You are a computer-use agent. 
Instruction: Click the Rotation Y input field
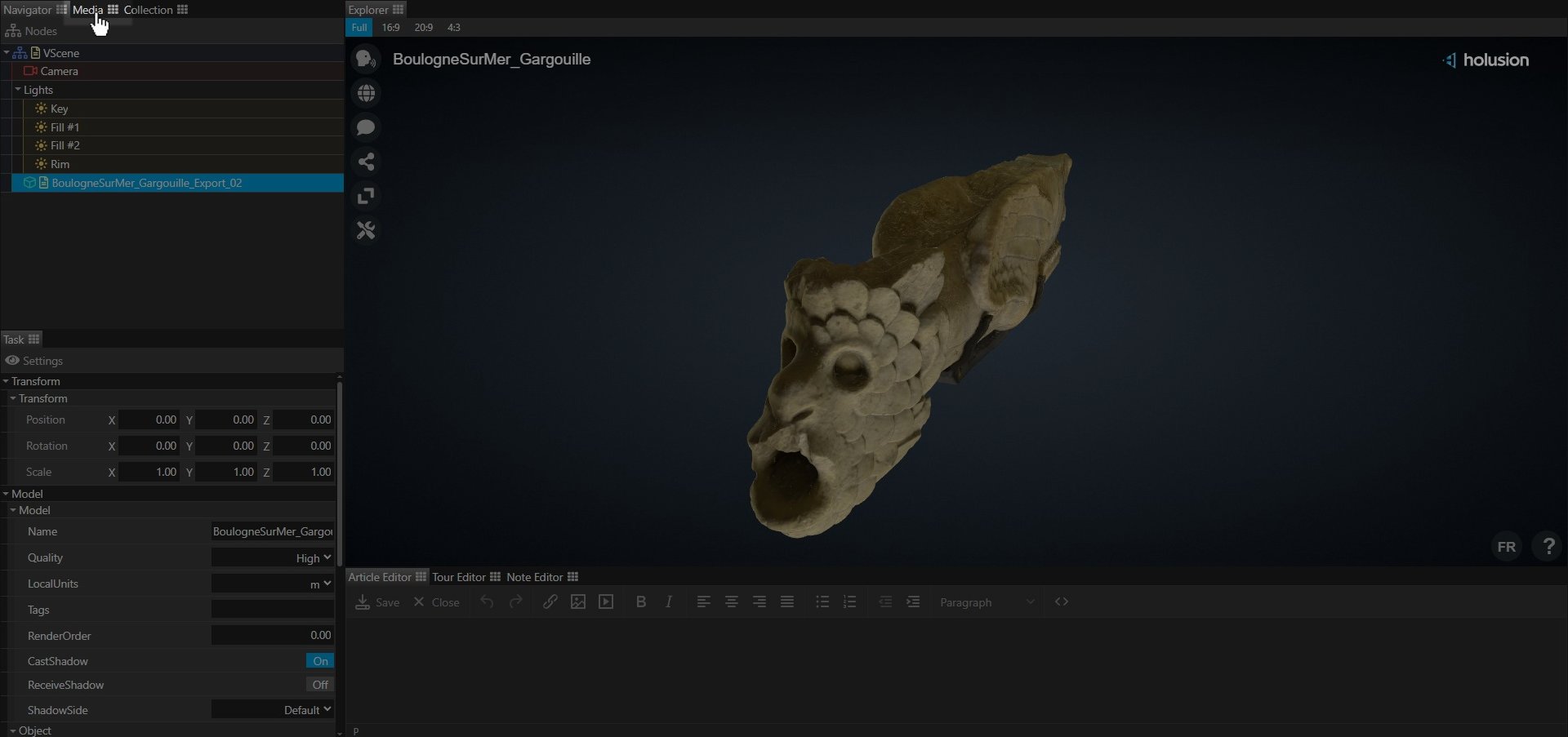[x=226, y=446]
